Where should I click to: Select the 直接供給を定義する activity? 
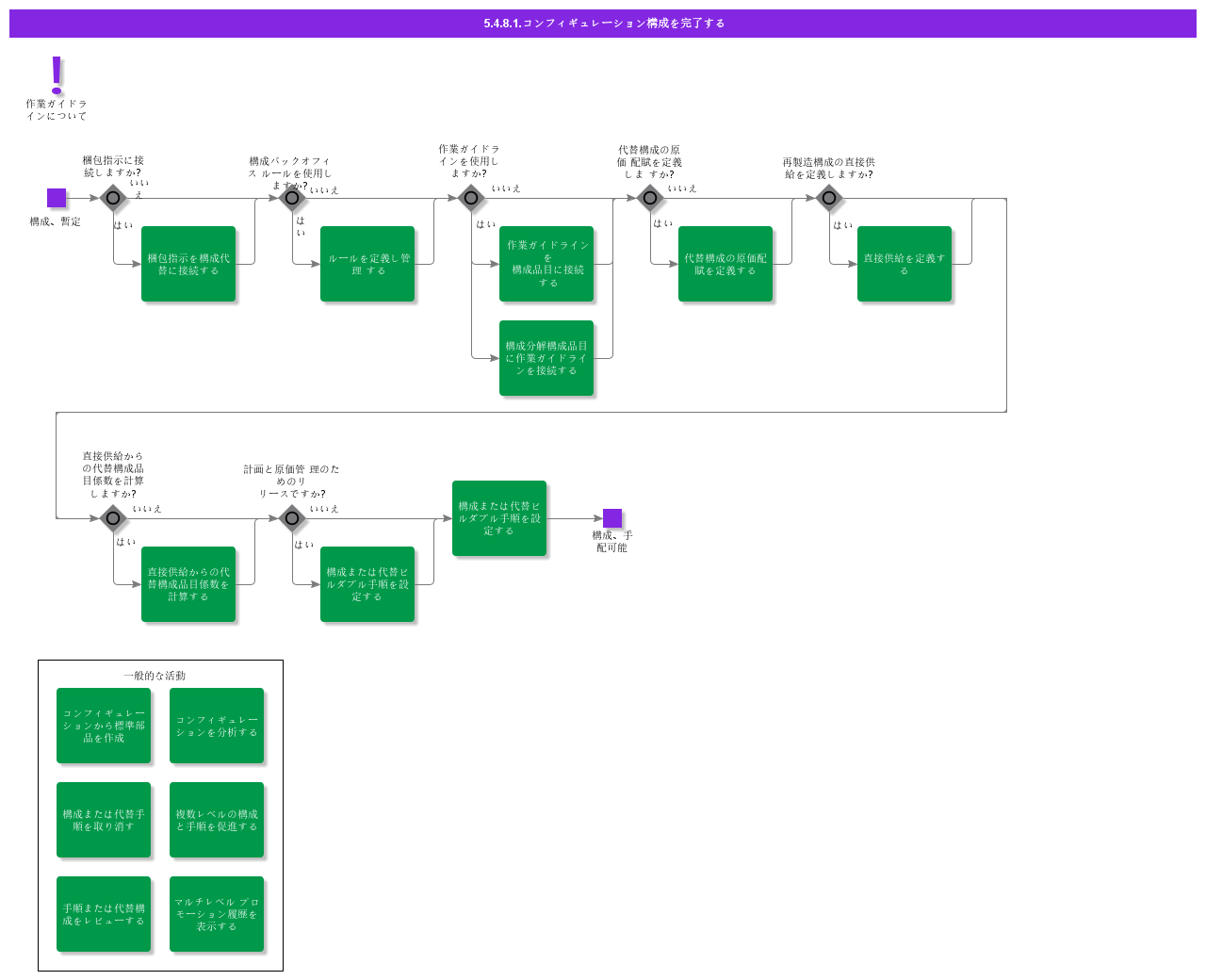click(904, 264)
